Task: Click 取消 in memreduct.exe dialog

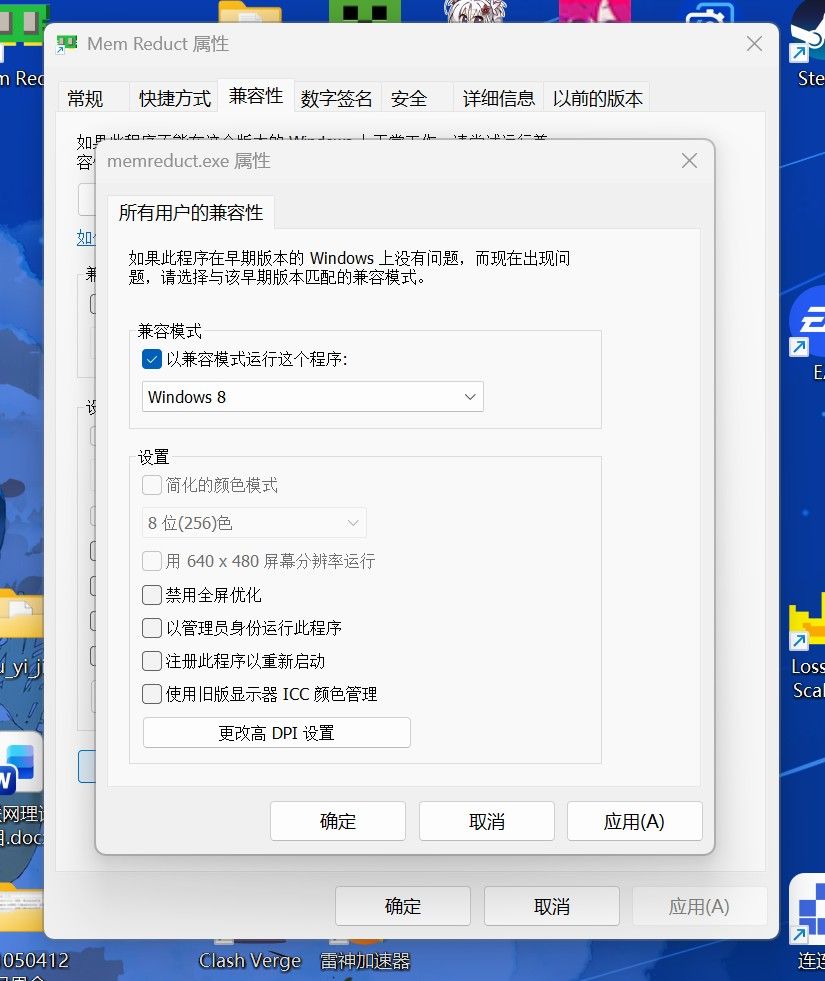Action: tap(487, 821)
